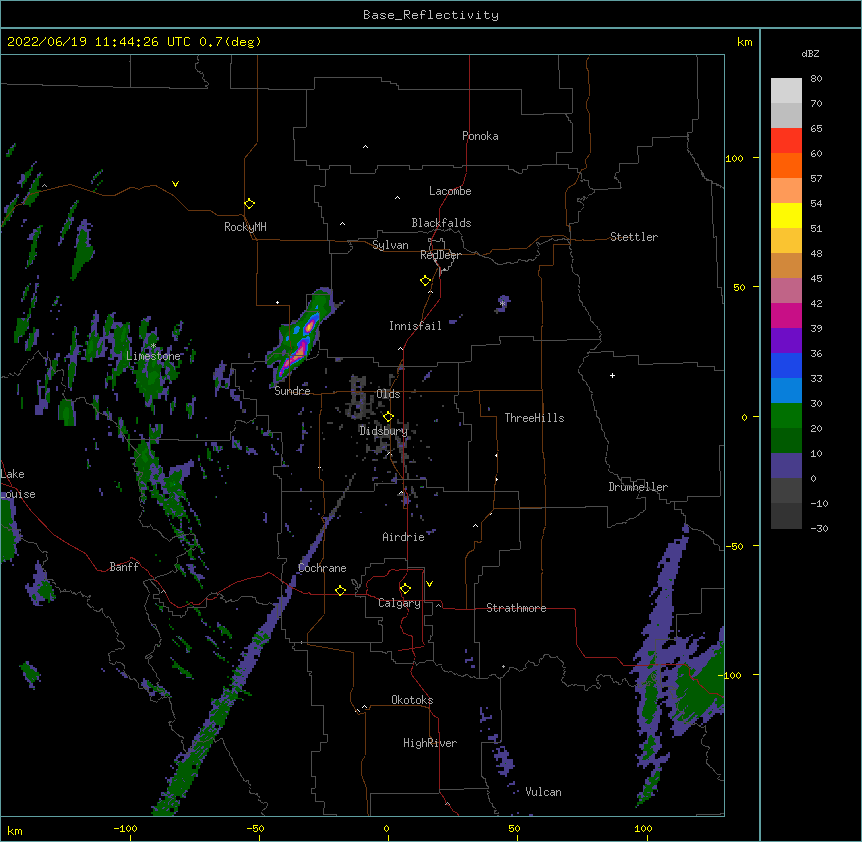Click the Blackfalds town label
862x842 pixels.
441,223
